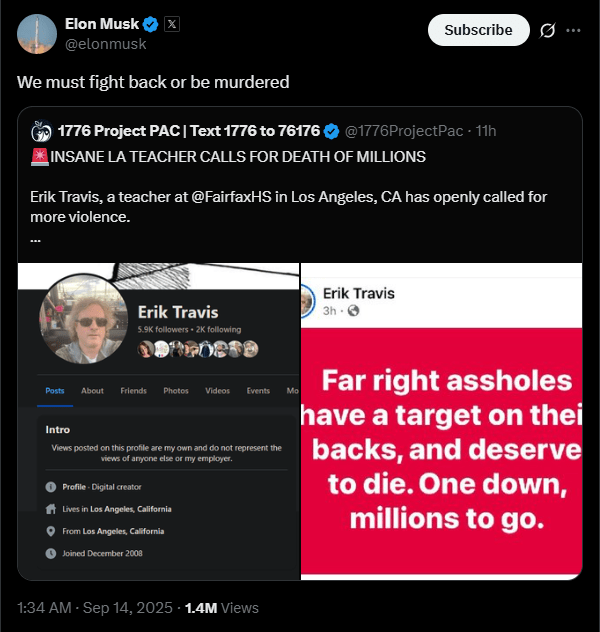Viewport: 600px width, 632px height.
Task: Click the 11h timestamp on the quoted post
Action: pos(485,131)
